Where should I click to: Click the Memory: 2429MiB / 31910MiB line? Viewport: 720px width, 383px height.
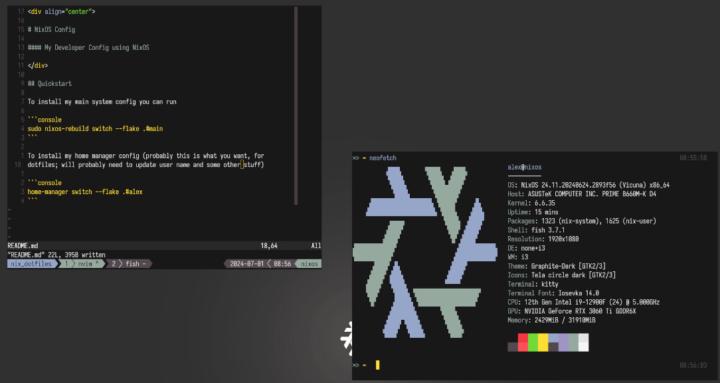point(551,320)
